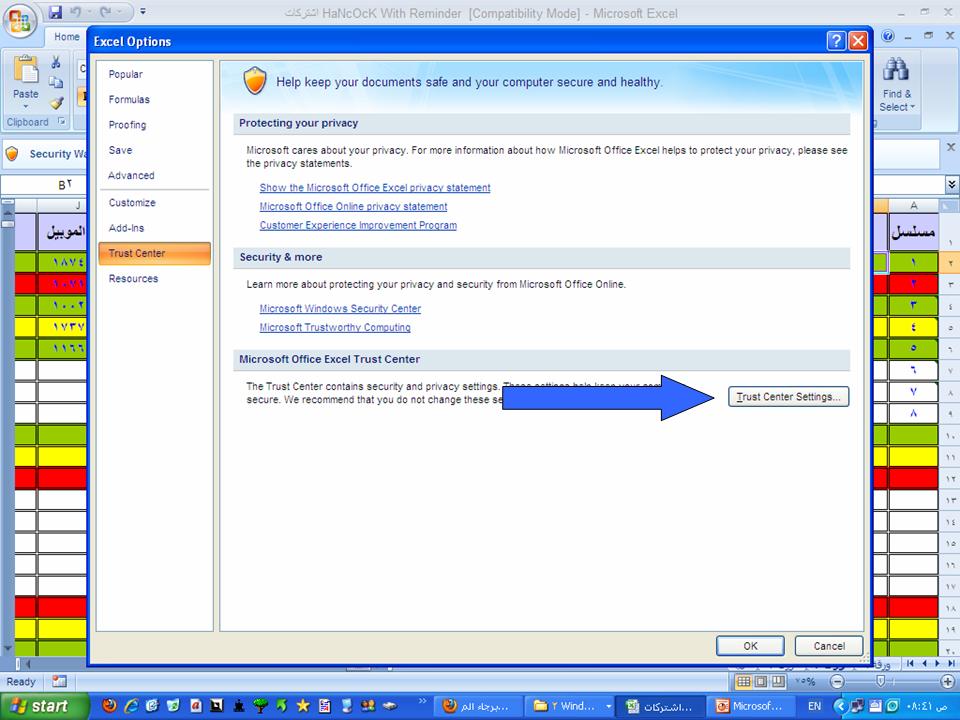Redo the action in Quick Access Toolbar
The image size is (960, 720).
tap(105, 12)
